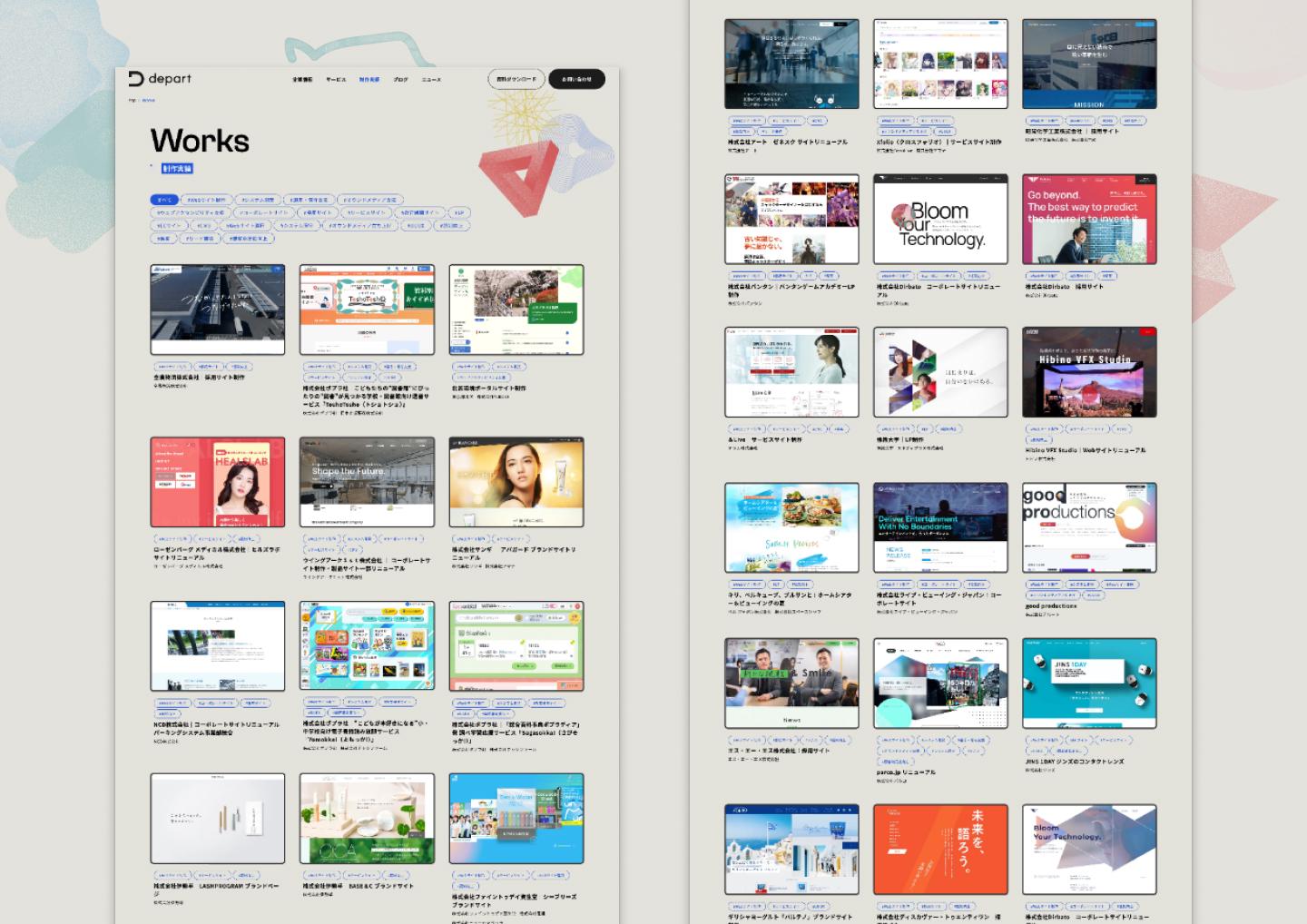Open the Go beyond red recruiting thumbnail
Image resolution: width=1307 pixels, height=924 pixels.
[x=1089, y=220]
